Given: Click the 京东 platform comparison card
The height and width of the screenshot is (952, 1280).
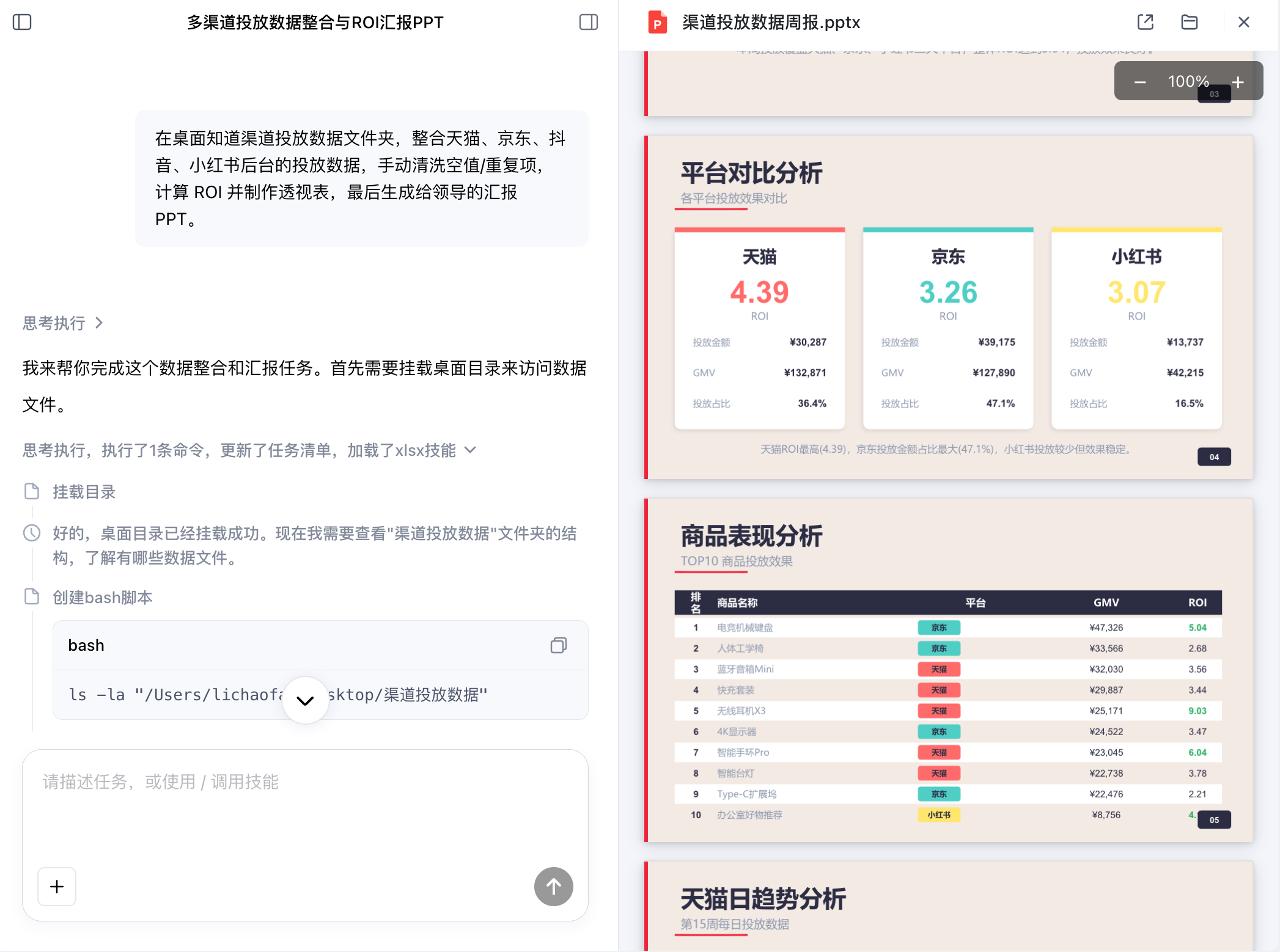Looking at the screenshot, I should tap(947, 329).
